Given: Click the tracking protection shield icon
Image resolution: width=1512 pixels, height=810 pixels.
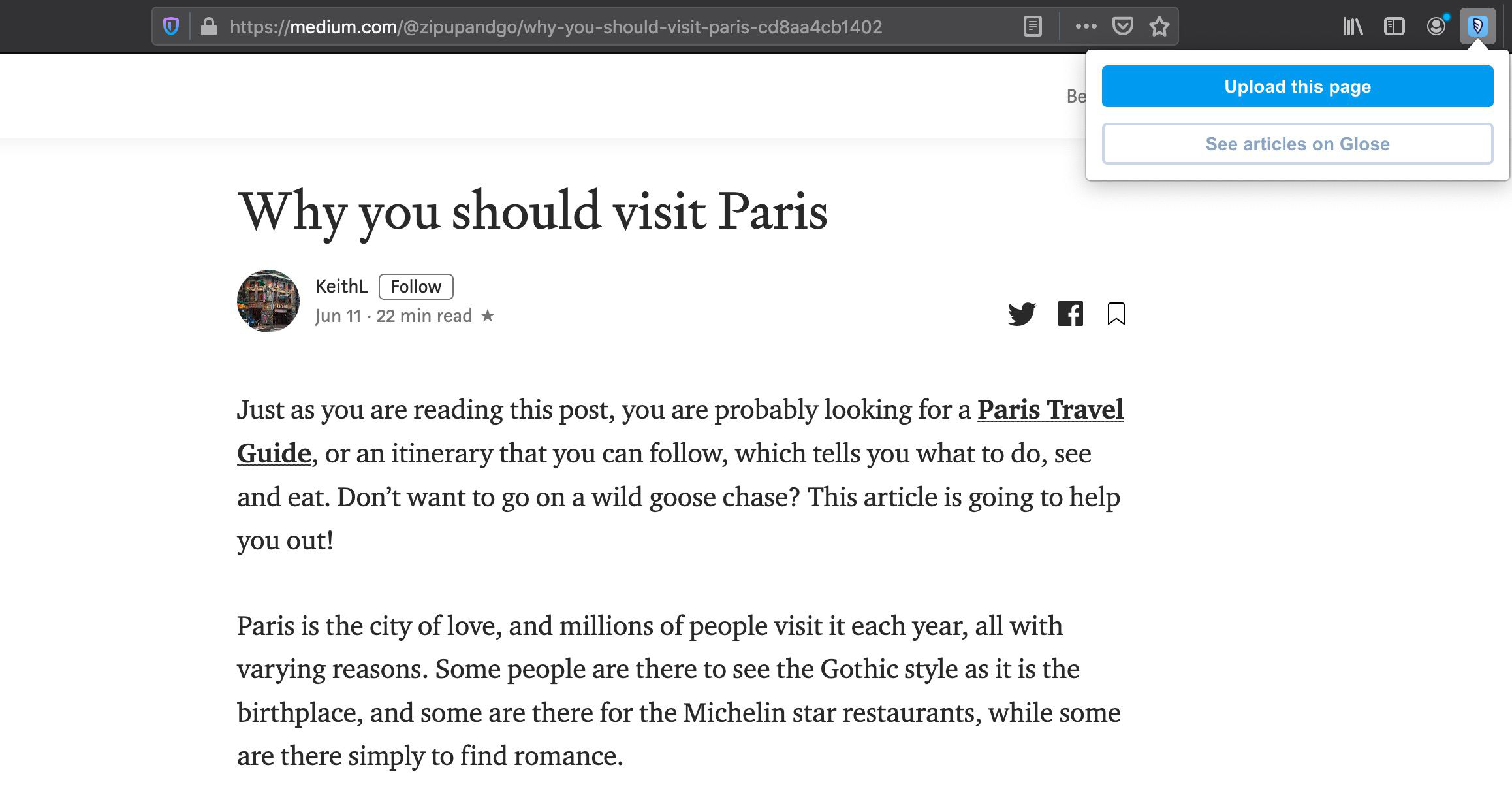Looking at the screenshot, I should tap(171, 27).
